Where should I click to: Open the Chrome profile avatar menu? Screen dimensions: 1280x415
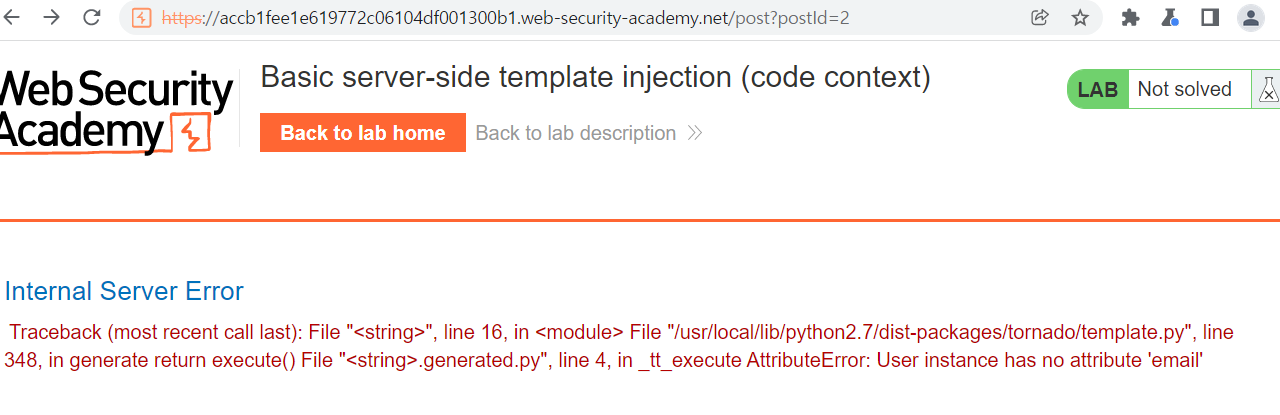(x=1250, y=17)
